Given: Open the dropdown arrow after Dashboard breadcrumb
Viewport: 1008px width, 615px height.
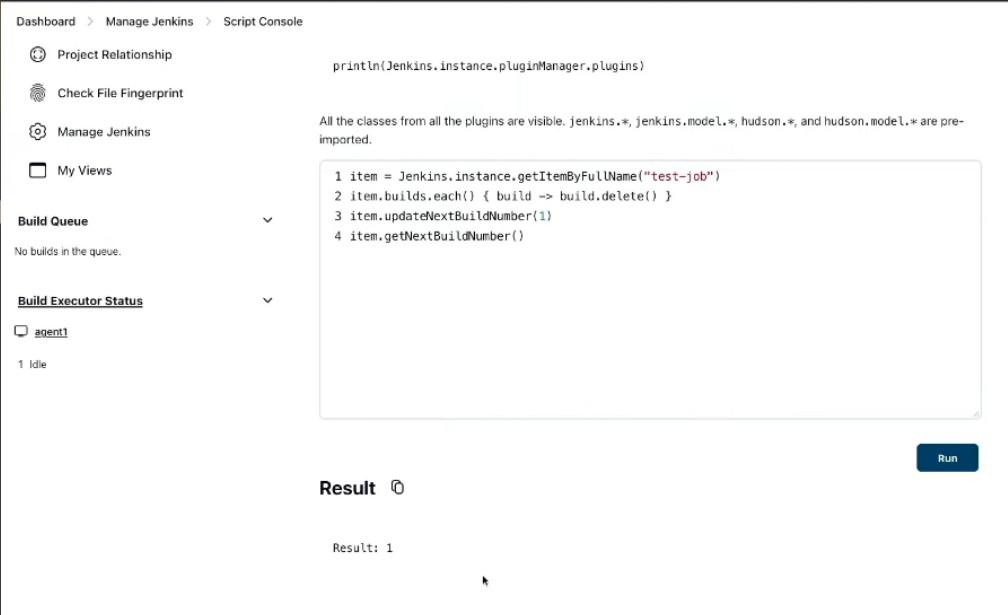Looking at the screenshot, I should tap(90, 21).
